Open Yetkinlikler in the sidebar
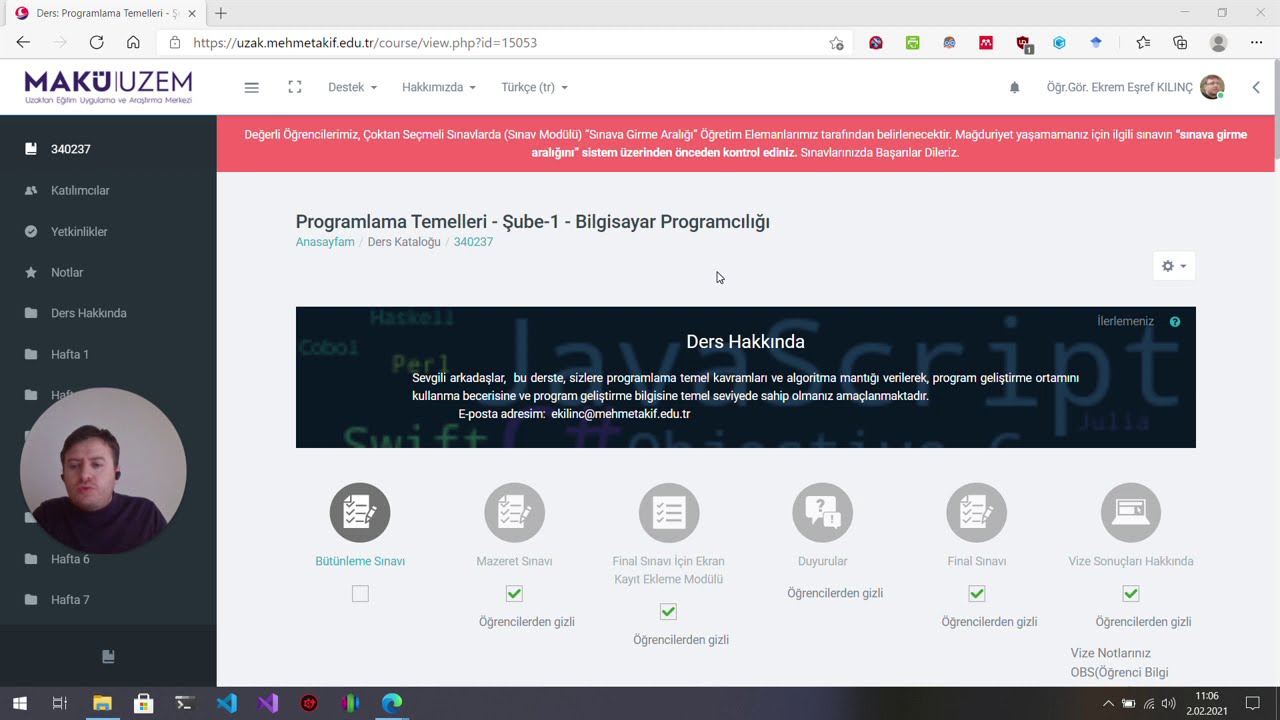 coord(108,231)
